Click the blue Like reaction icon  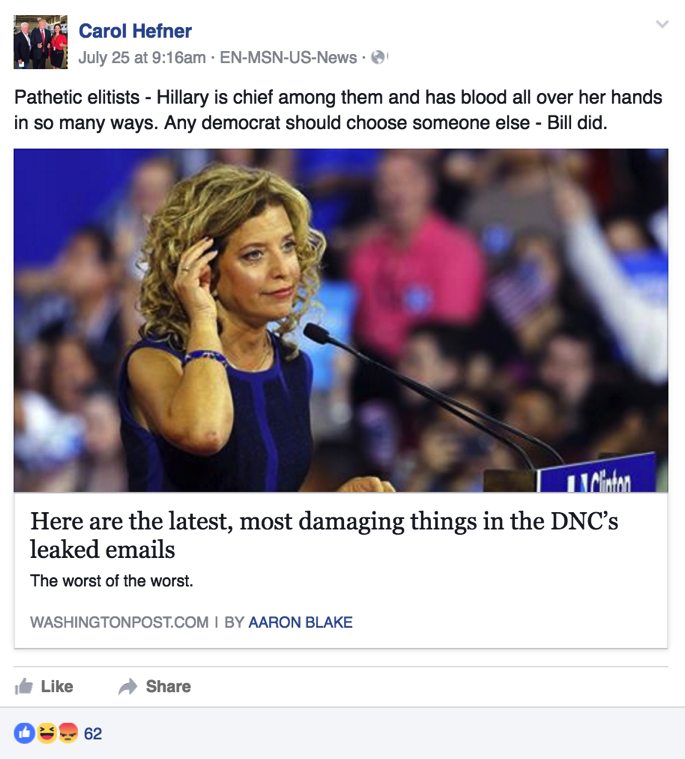click(24, 733)
